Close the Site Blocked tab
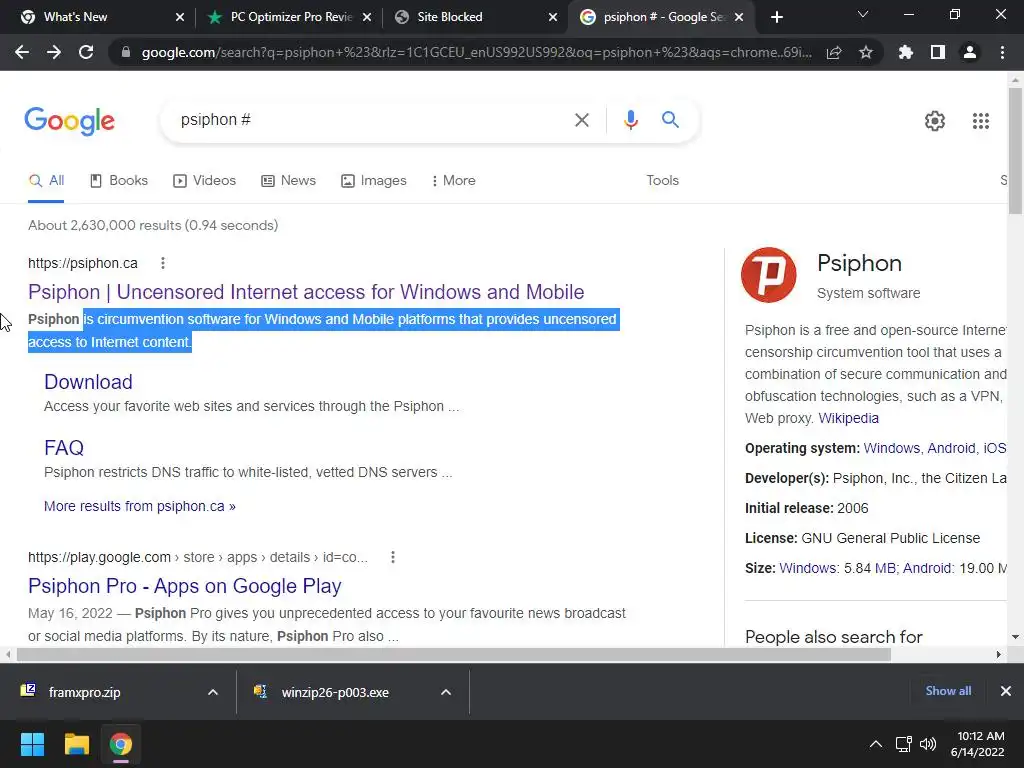This screenshot has width=1024, height=768. click(x=553, y=17)
